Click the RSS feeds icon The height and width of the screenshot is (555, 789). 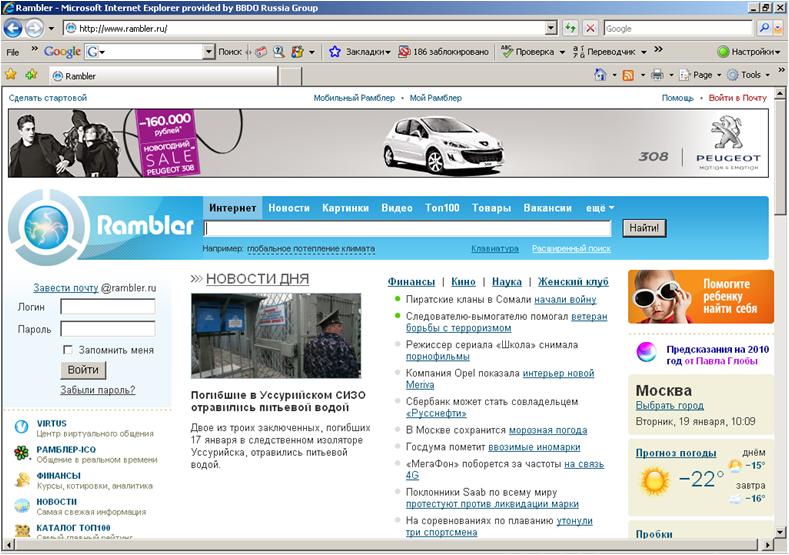(628, 75)
